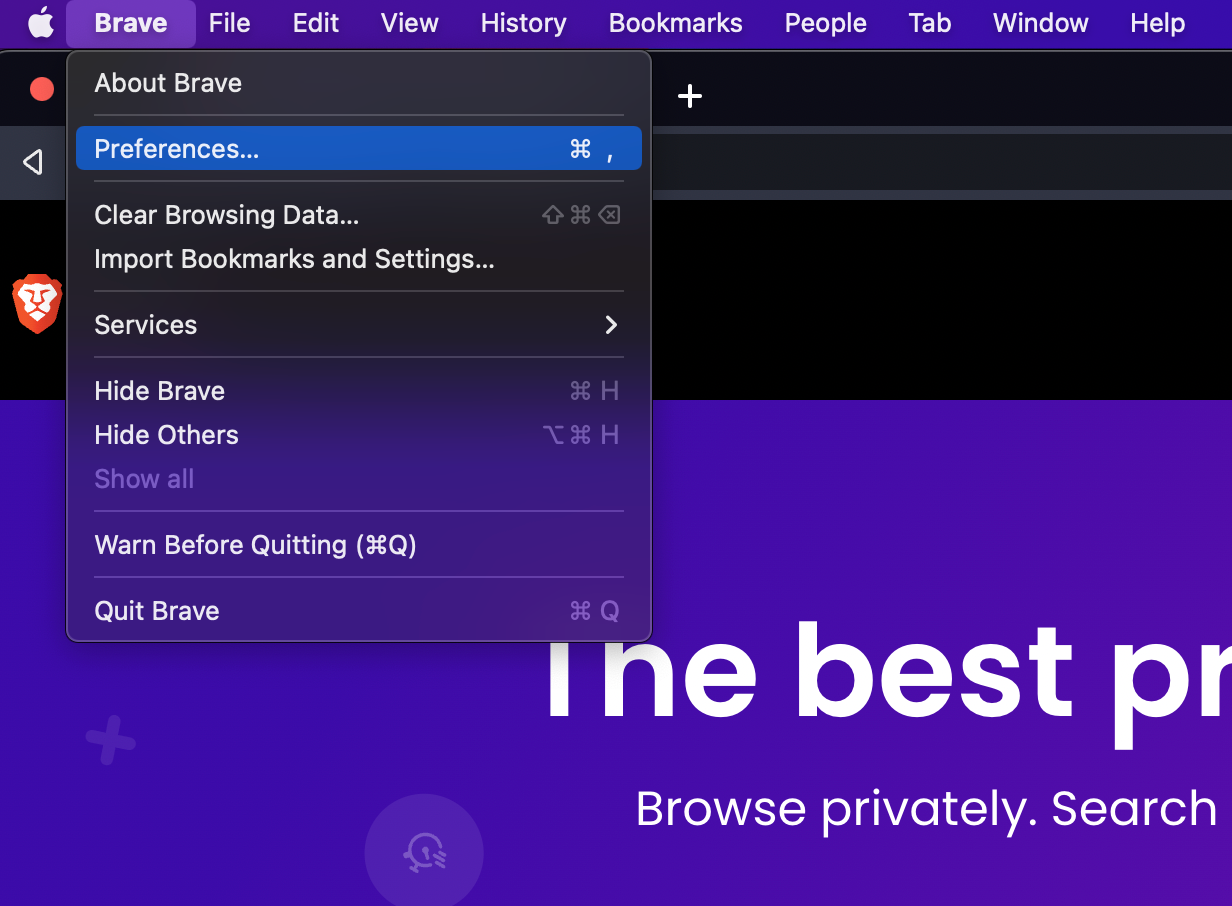Open the History menu

[x=524, y=23]
